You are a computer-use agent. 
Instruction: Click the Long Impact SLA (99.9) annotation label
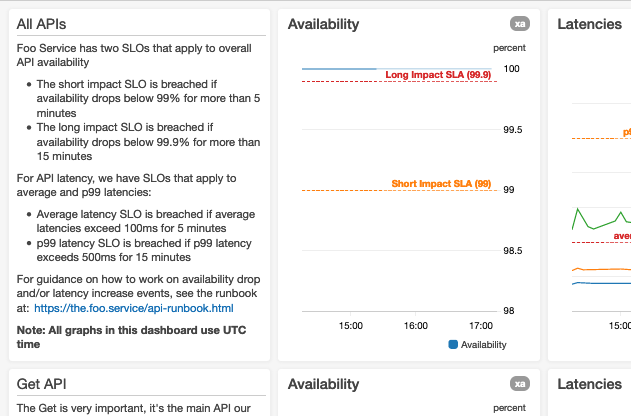pyautogui.click(x=437, y=75)
